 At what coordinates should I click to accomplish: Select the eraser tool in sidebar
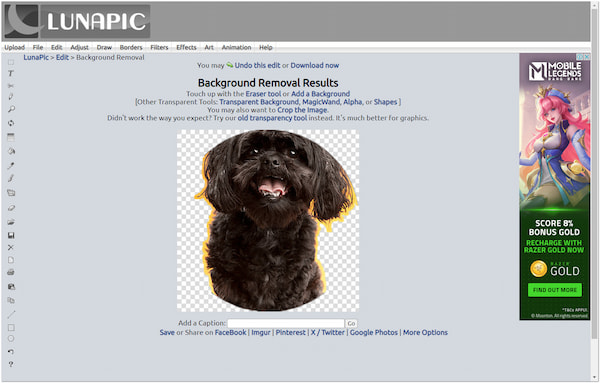11,208
